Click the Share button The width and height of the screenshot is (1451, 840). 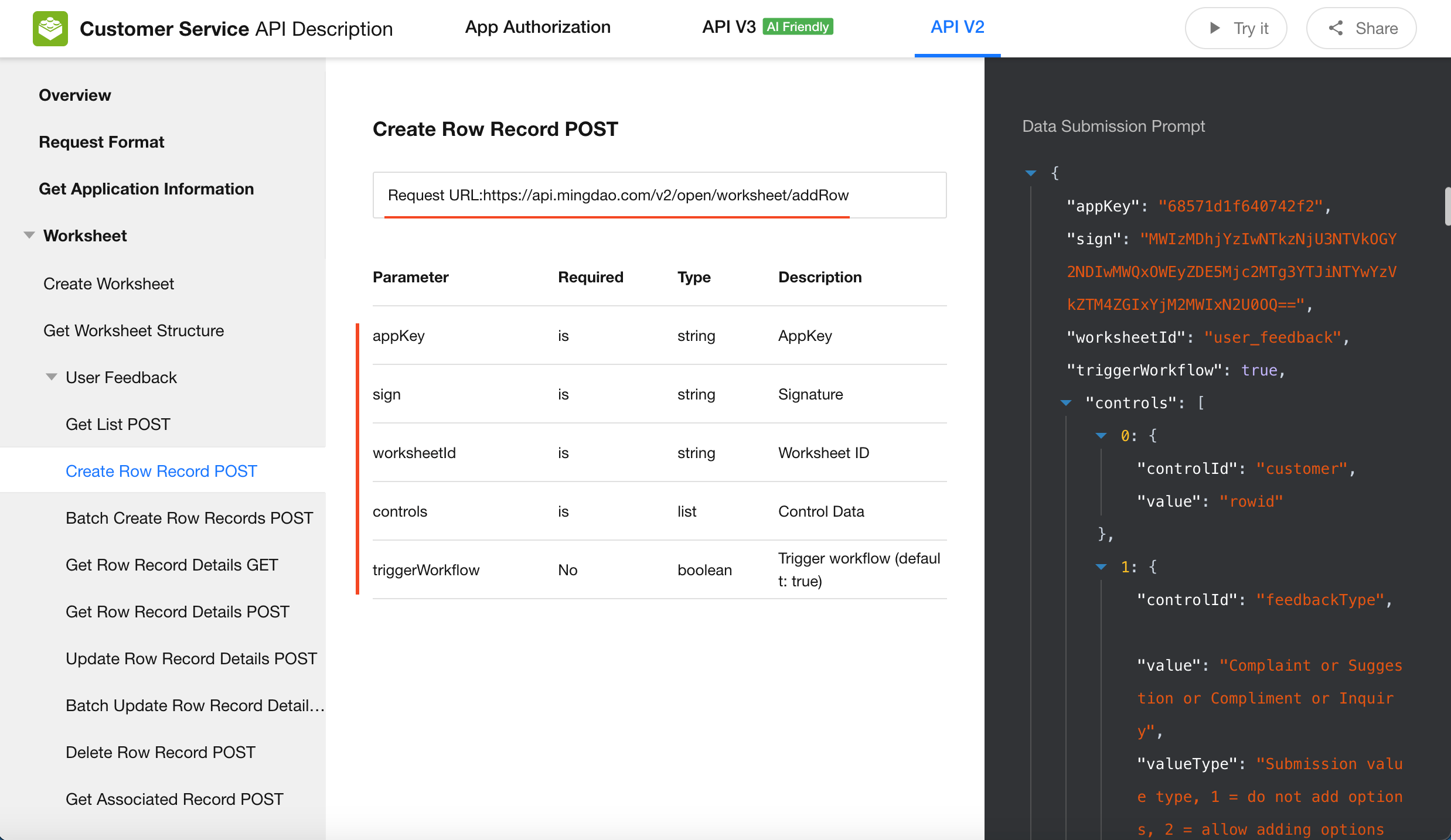point(1361,28)
